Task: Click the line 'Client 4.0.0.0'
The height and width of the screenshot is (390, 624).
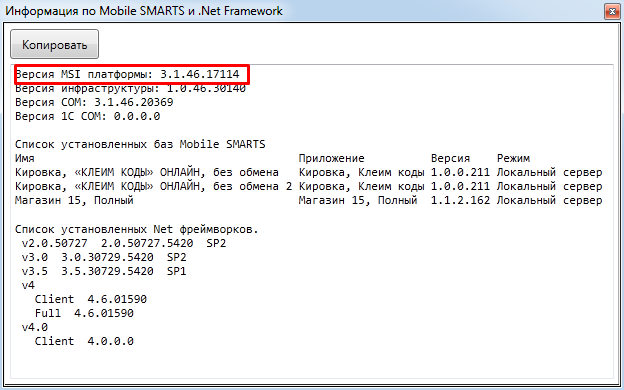Action: (x=84, y=341)
